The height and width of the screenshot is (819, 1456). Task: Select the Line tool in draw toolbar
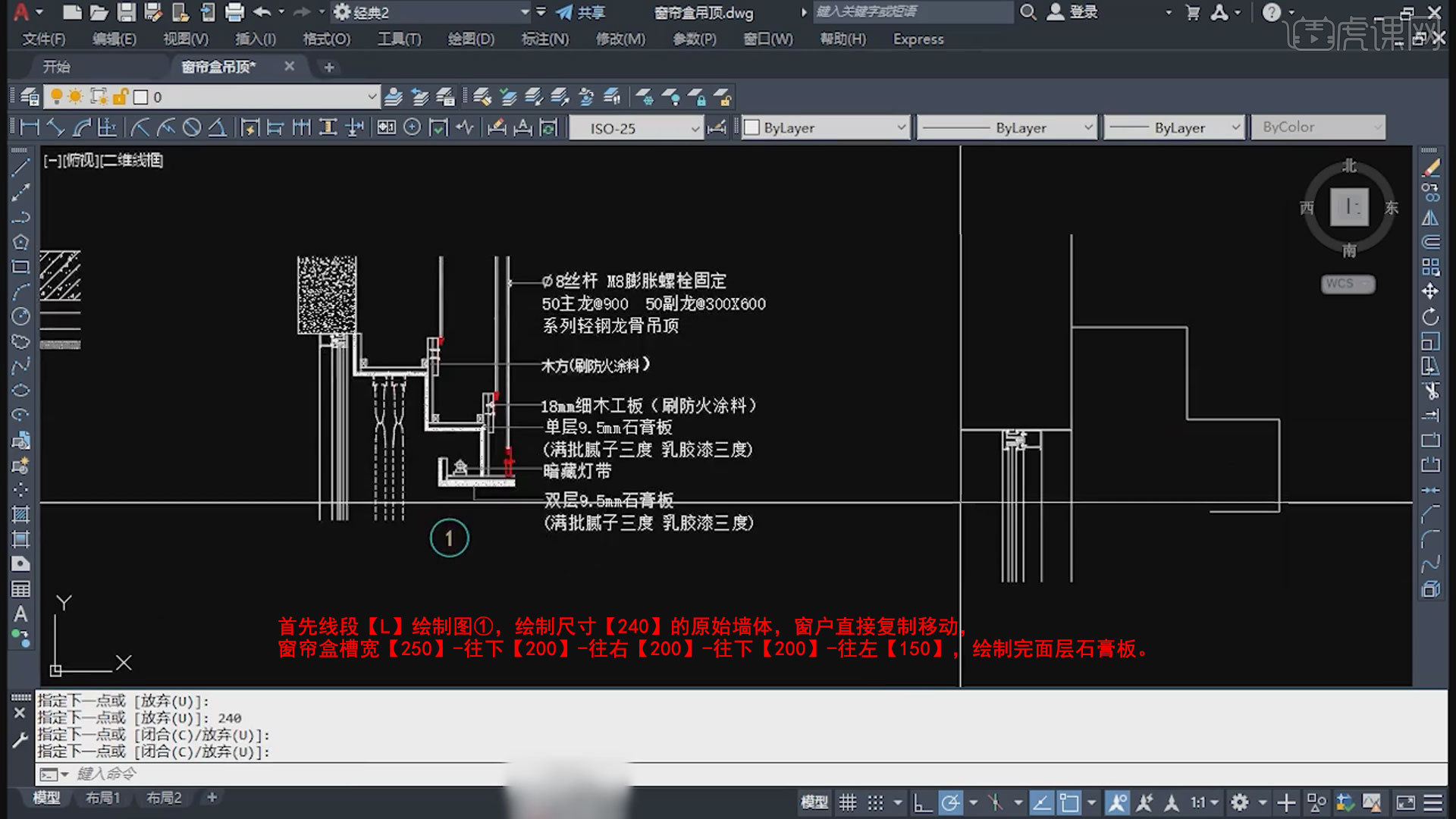coord(20,168)
